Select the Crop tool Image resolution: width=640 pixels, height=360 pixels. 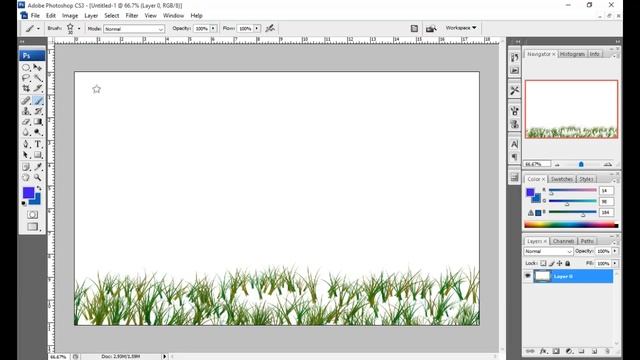coord(26,88)
